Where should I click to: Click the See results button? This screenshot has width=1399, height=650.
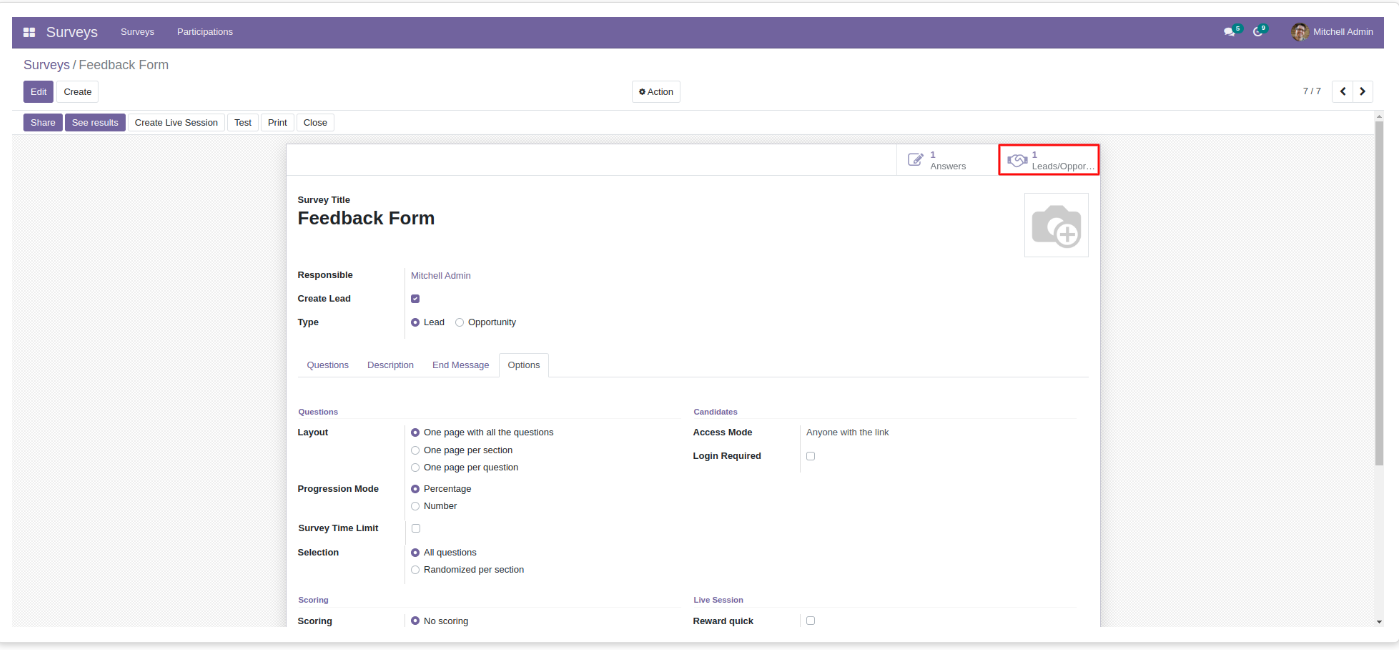[x=95, y=123]
